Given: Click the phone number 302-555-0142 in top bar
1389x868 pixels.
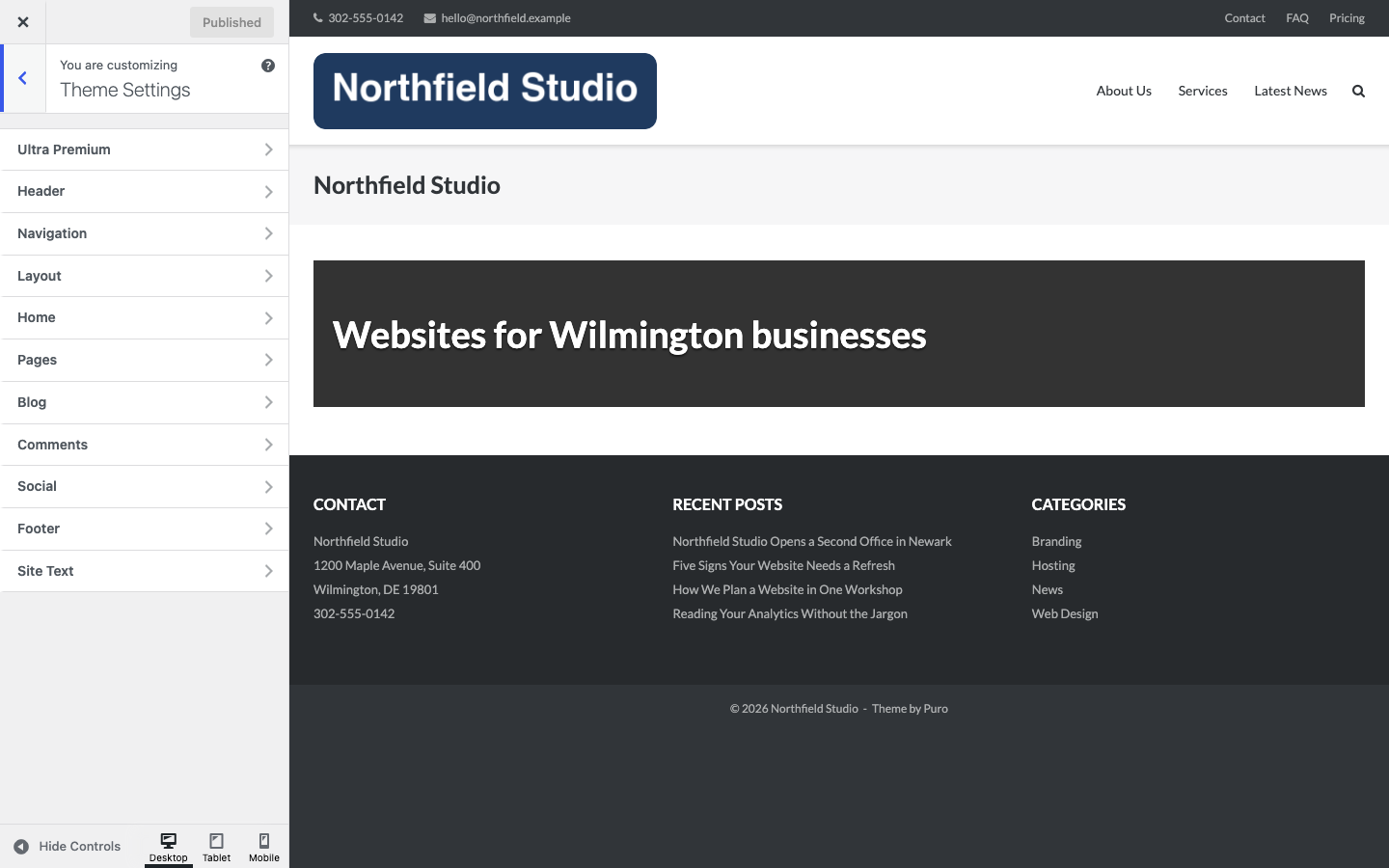Looking at the screenshot, I should (x=366, y=18).
